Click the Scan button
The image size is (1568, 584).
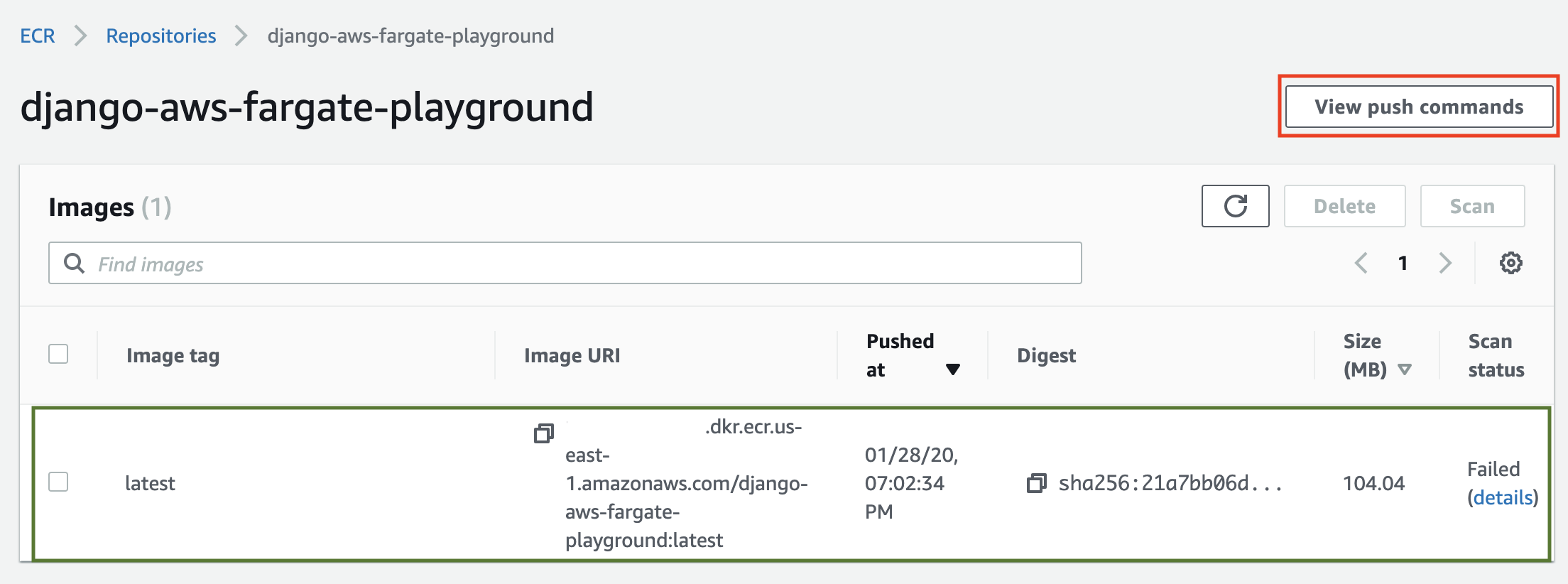coord(1472,206)
